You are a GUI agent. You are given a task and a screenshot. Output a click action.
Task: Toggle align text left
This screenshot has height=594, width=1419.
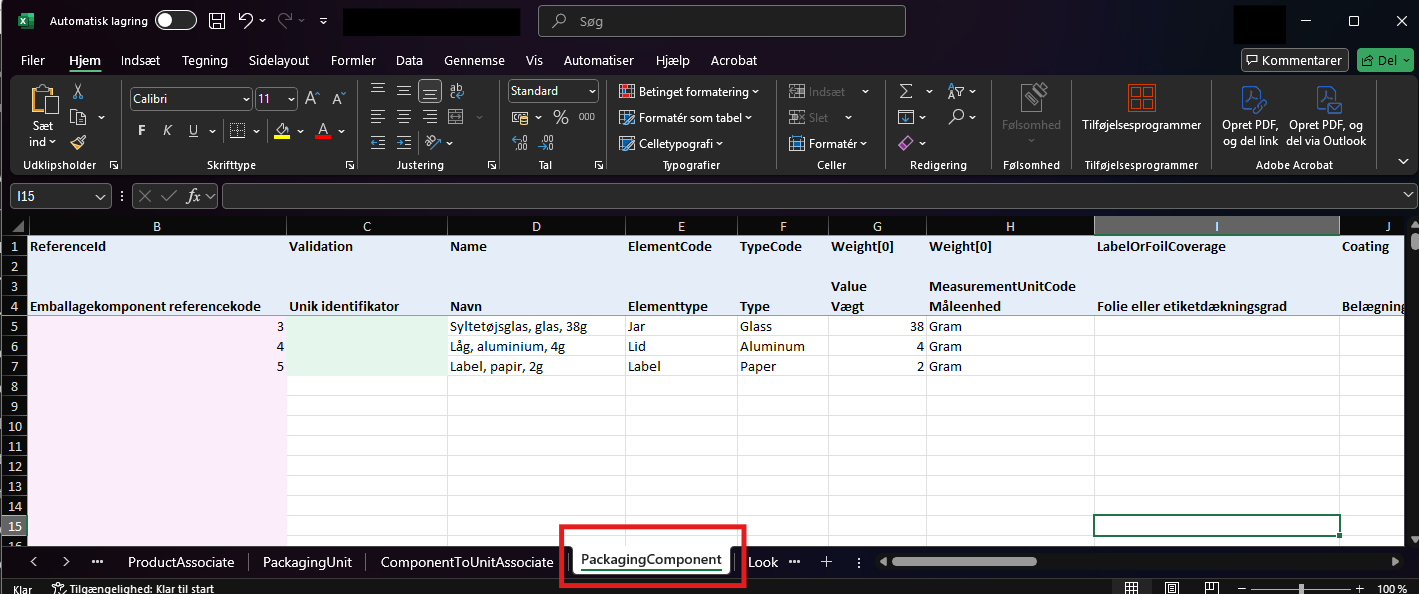[x=378, y=117]
